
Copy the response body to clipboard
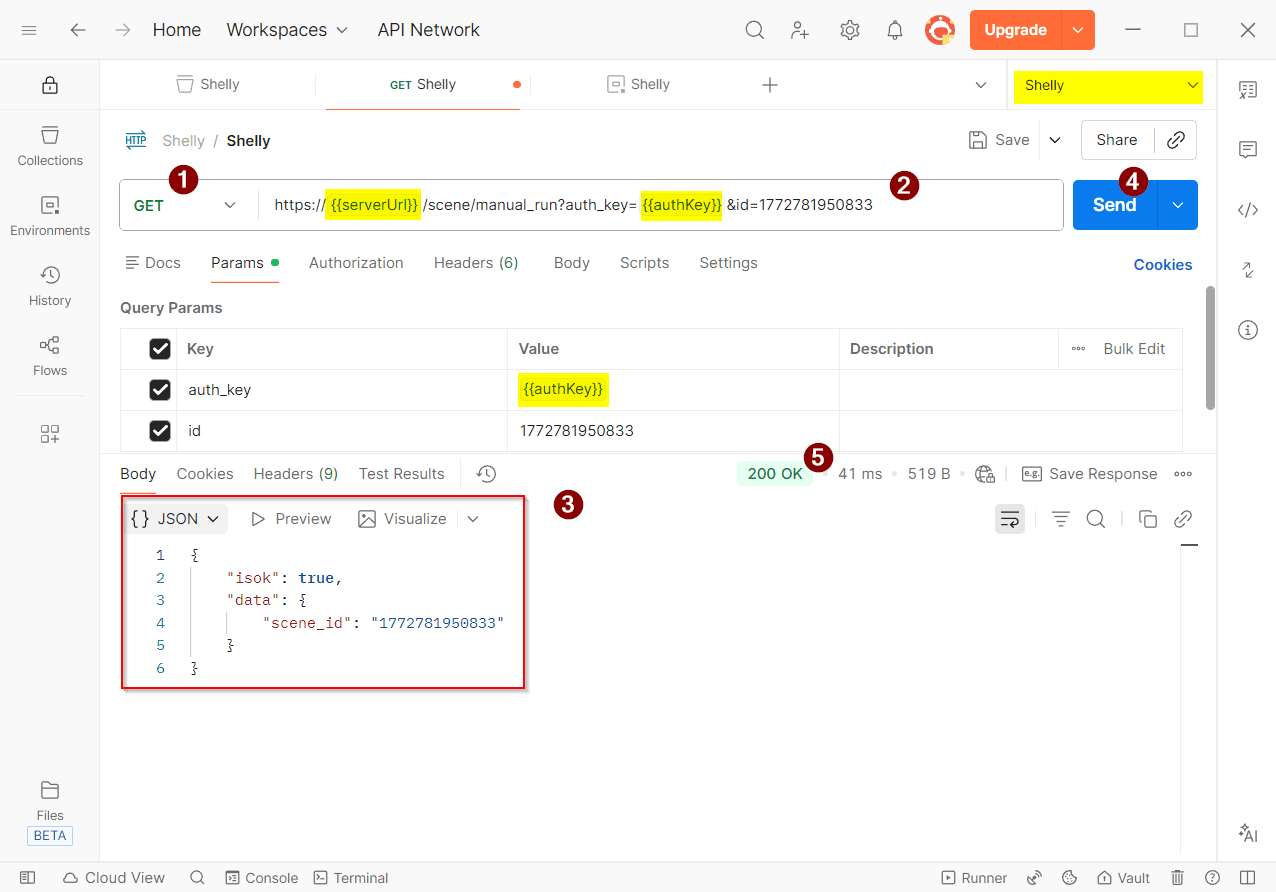(1147, 518)
